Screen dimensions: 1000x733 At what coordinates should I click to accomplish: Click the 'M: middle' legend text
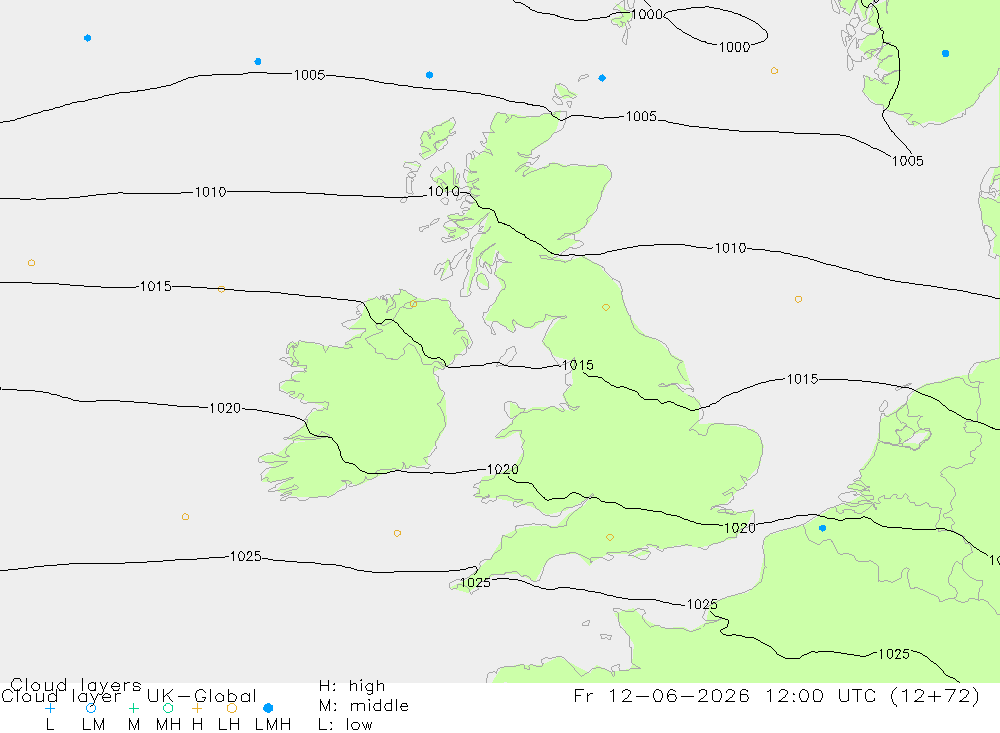(x=363, y=706)
